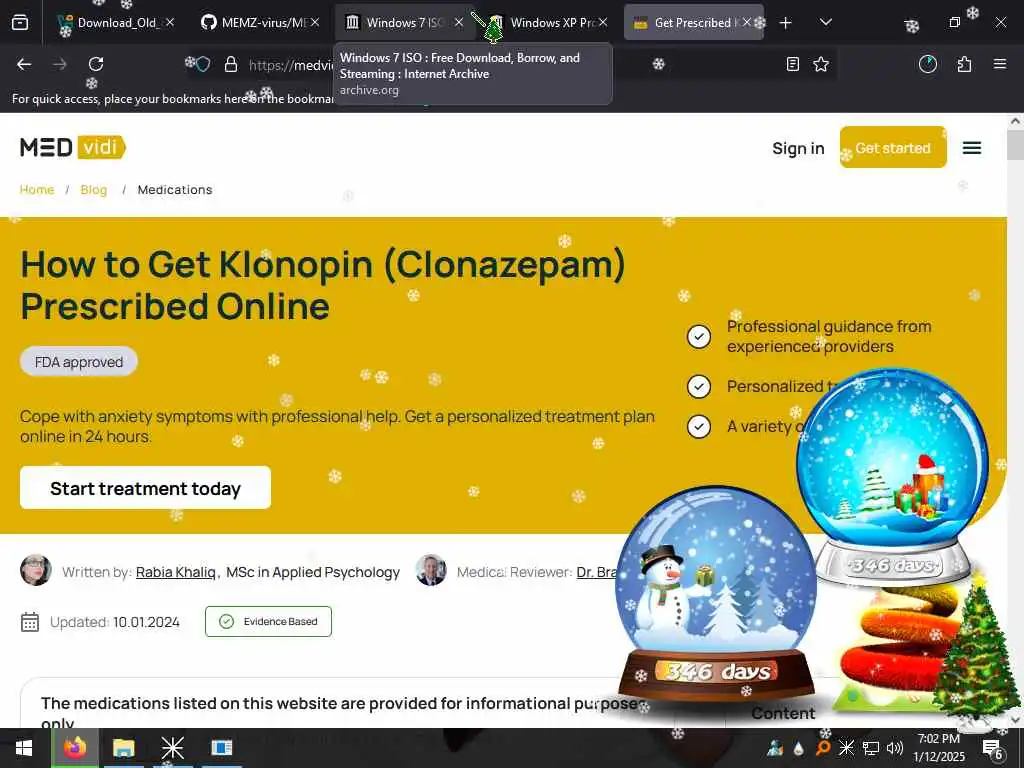
Task: Click the page vertical scrollbar thumb
Action: point(1015,145)
